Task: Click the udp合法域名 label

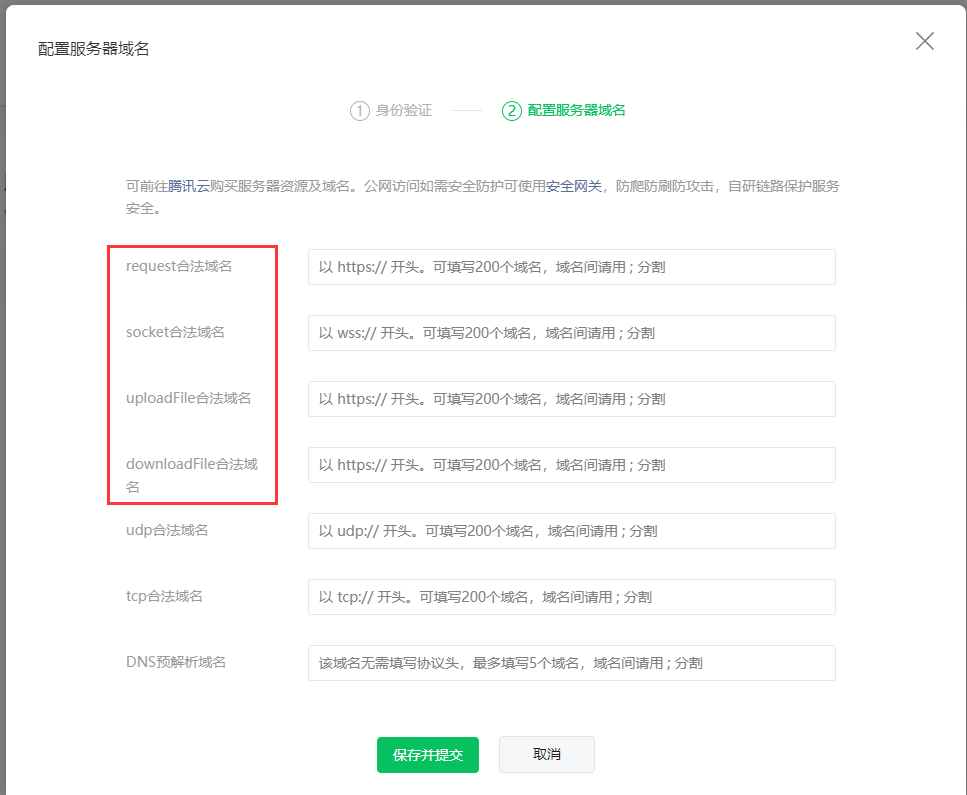Action: 167,530
